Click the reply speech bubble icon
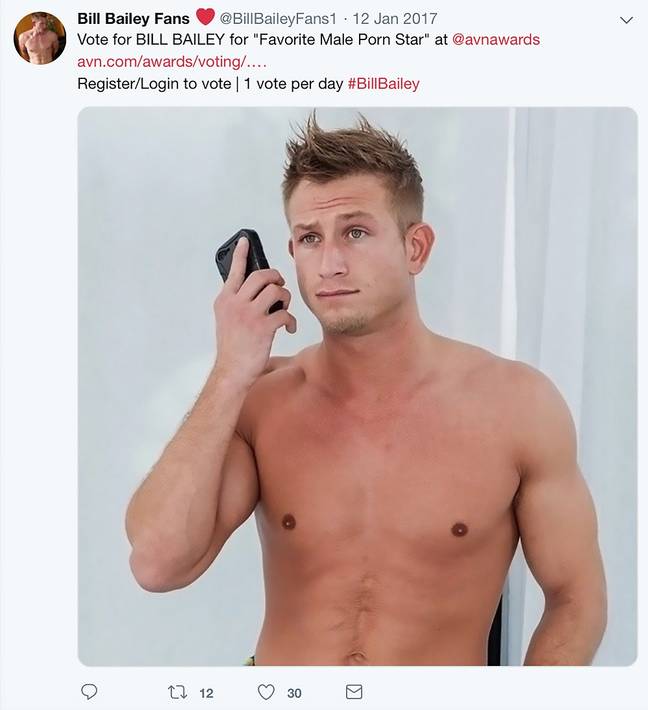 89,691
